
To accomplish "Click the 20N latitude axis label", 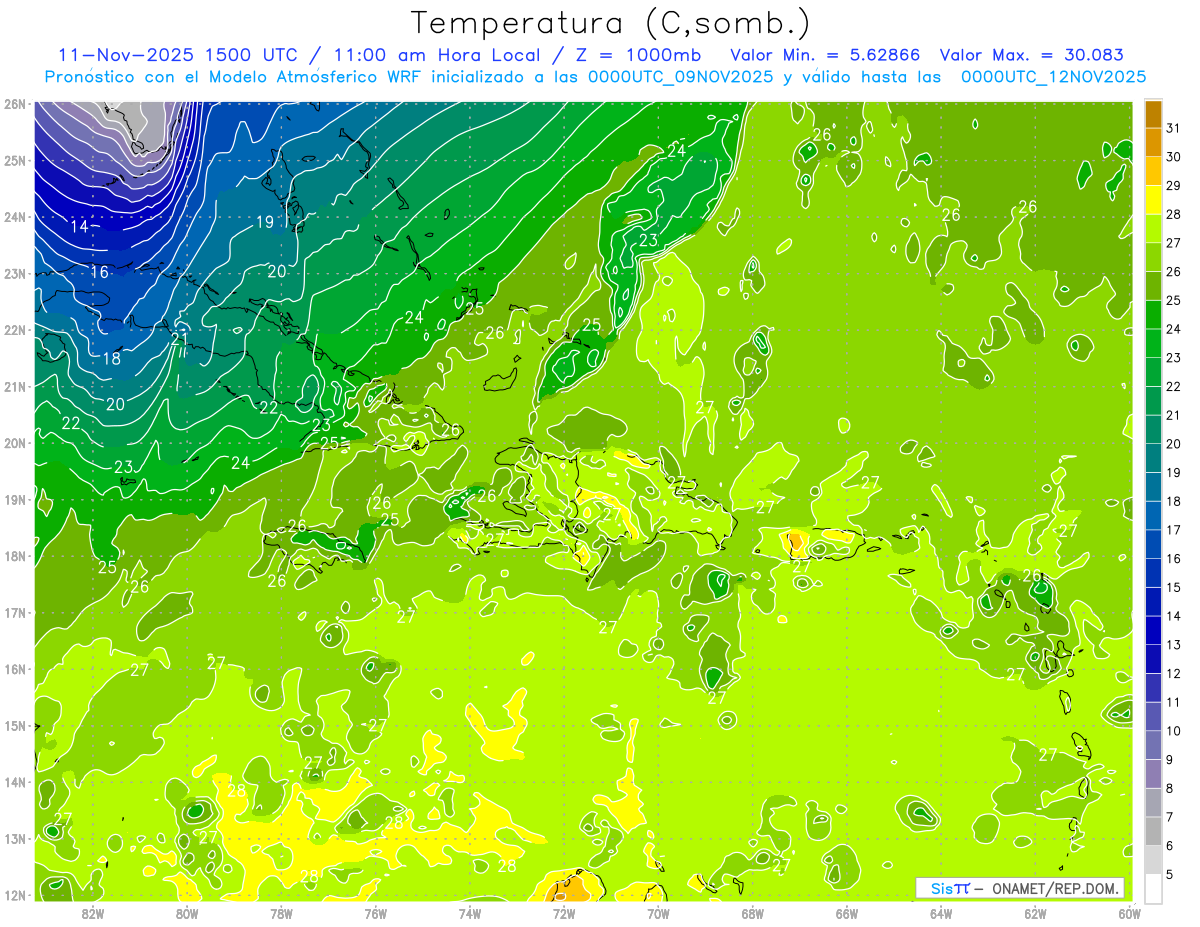I will 15,443.
